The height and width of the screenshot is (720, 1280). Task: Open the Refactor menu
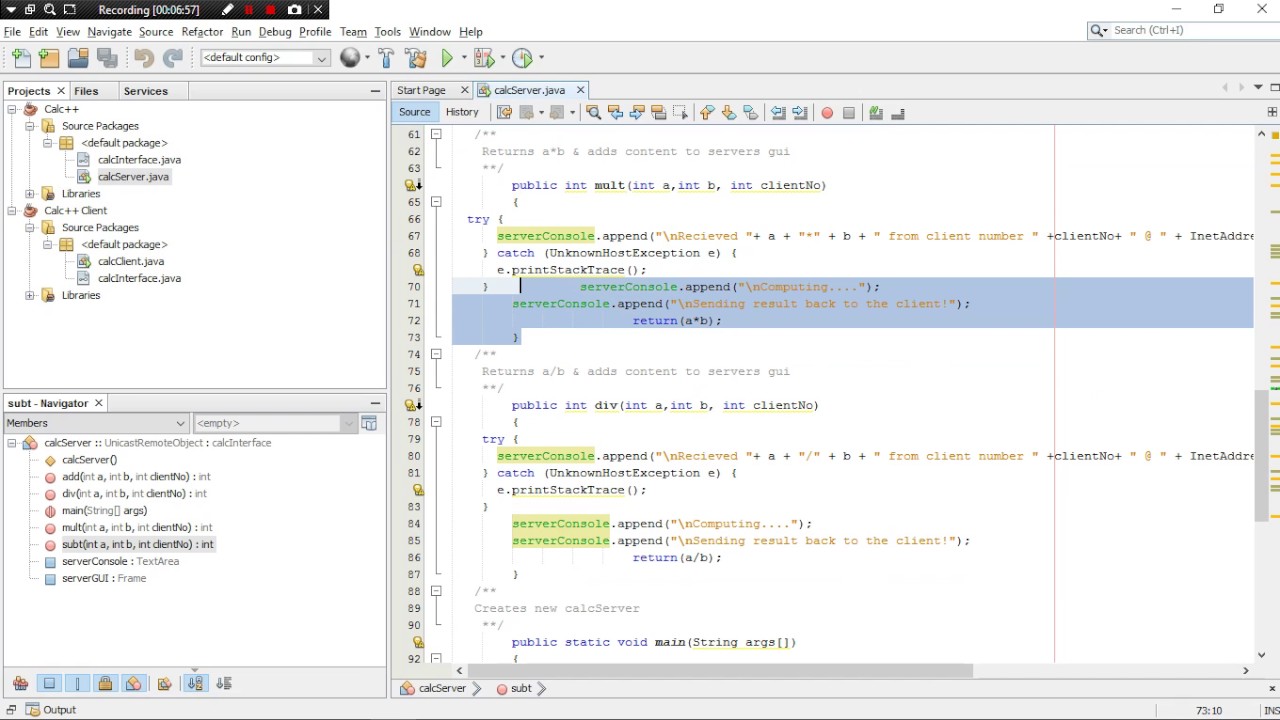202,32
